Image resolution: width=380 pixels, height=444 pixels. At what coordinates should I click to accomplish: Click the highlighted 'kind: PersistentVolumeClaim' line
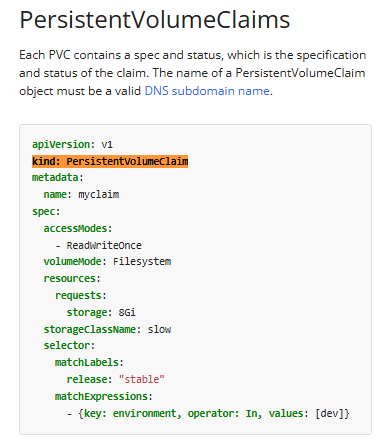(110, 161)
